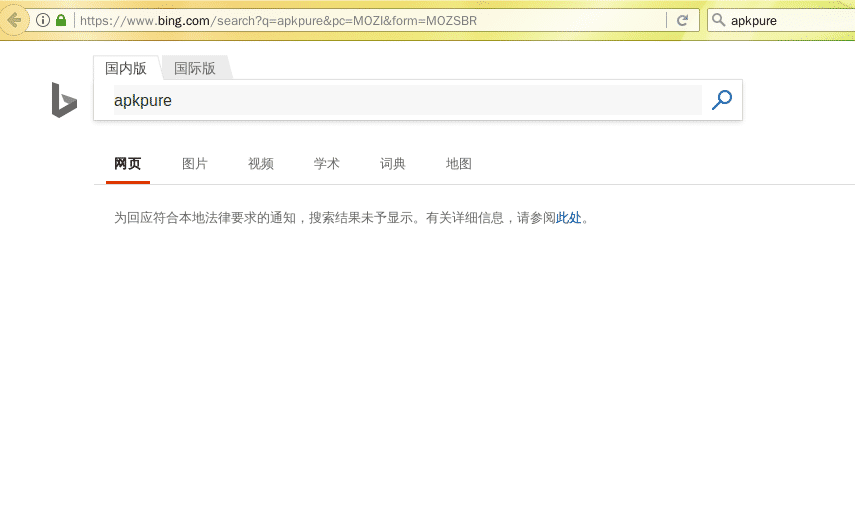Open the 学术 results tab
855x527 pixels.
327,164
